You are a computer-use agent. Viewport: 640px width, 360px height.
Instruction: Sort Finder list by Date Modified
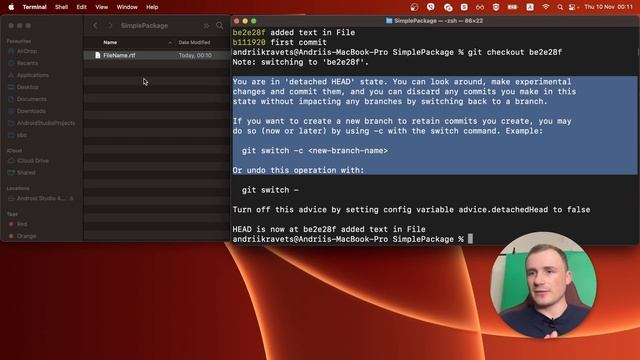(x=194, y=42)
